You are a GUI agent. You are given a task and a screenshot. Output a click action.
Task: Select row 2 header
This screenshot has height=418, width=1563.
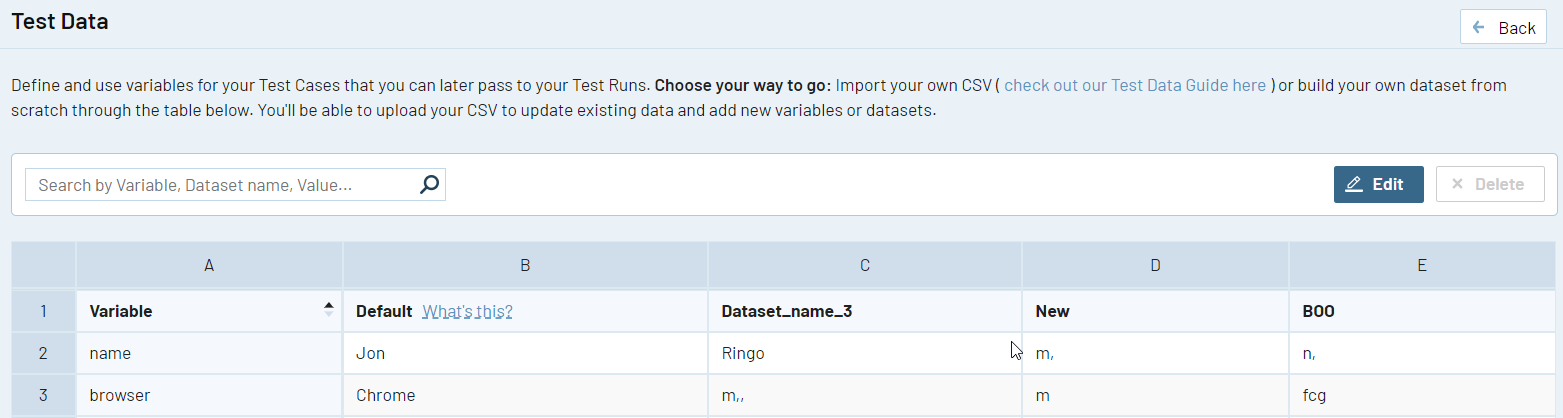point(43,353)
